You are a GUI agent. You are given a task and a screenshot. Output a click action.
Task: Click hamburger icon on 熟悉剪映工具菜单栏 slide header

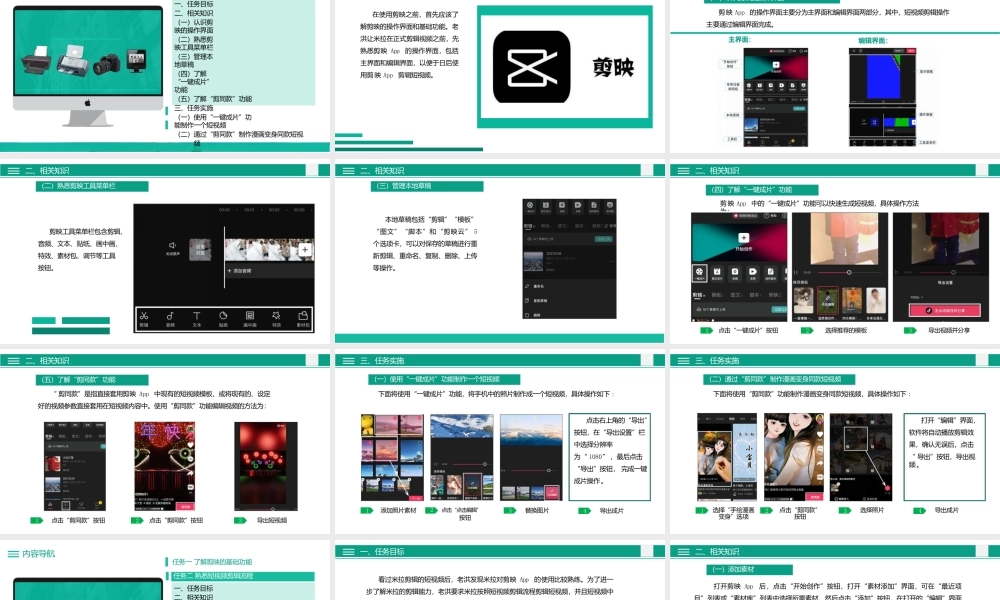tap(13, 171)
